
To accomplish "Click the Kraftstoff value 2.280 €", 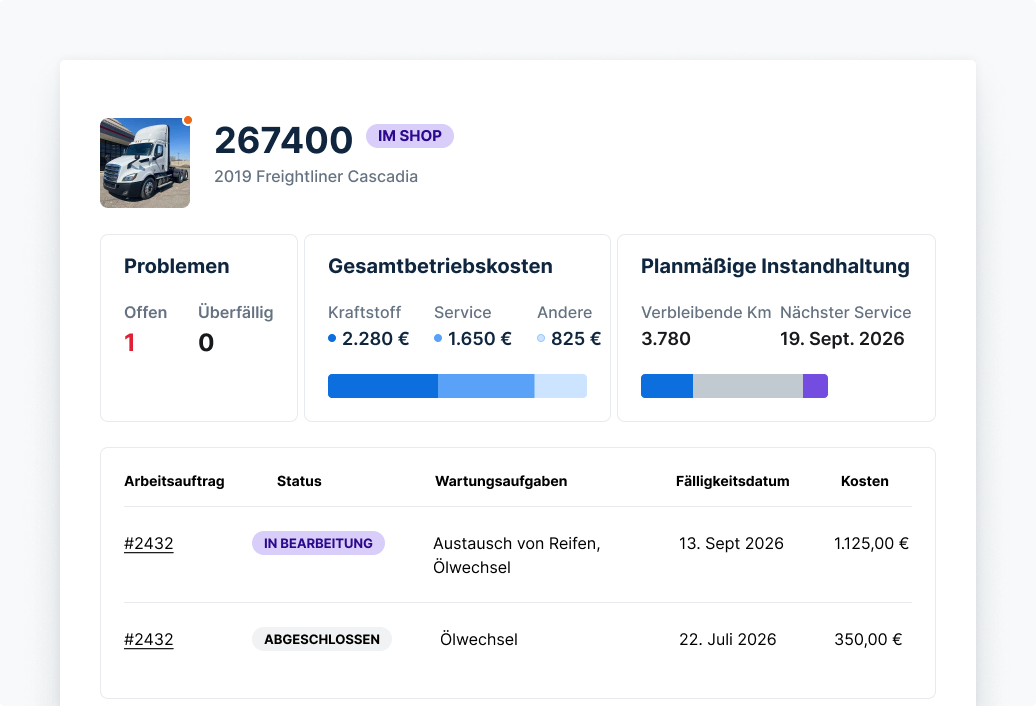I will [x=375, y=339].
